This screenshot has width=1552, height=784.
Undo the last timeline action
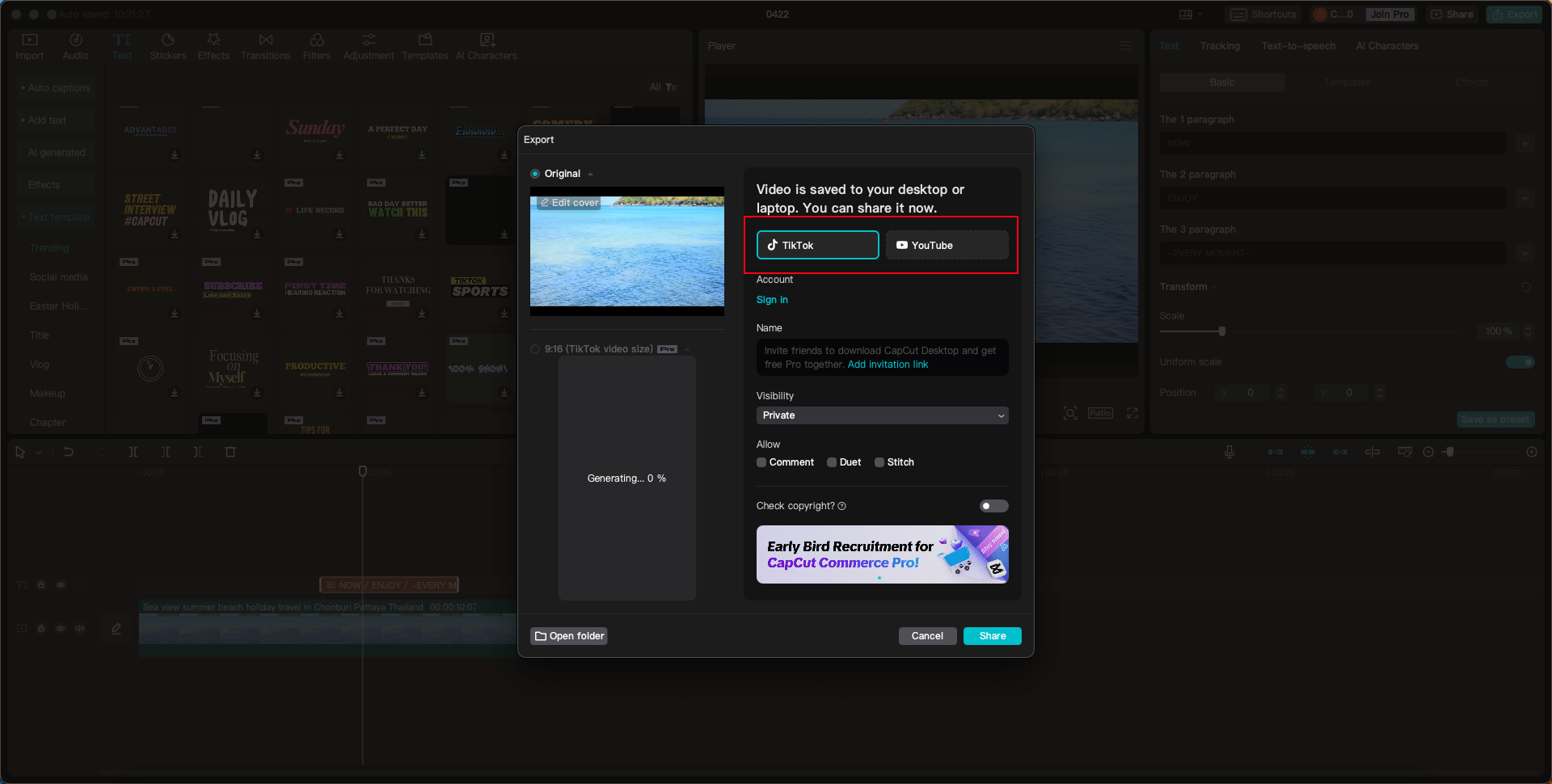point(69,453)
